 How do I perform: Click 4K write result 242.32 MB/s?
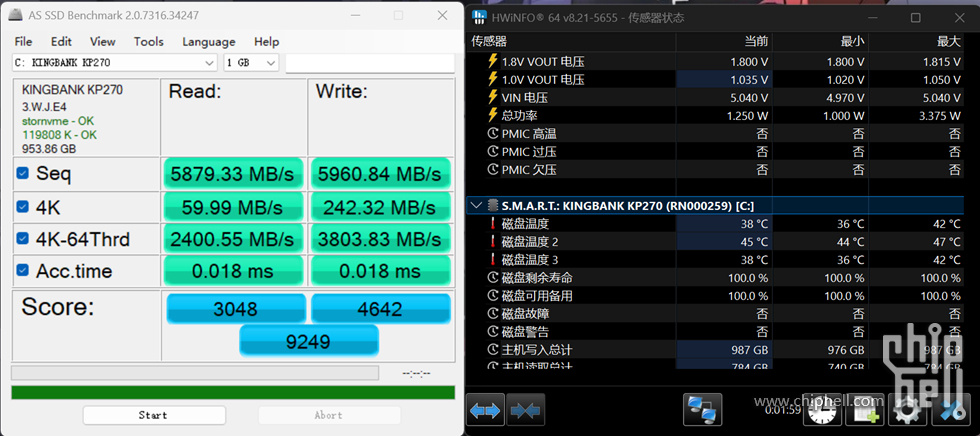coord(380,207)
